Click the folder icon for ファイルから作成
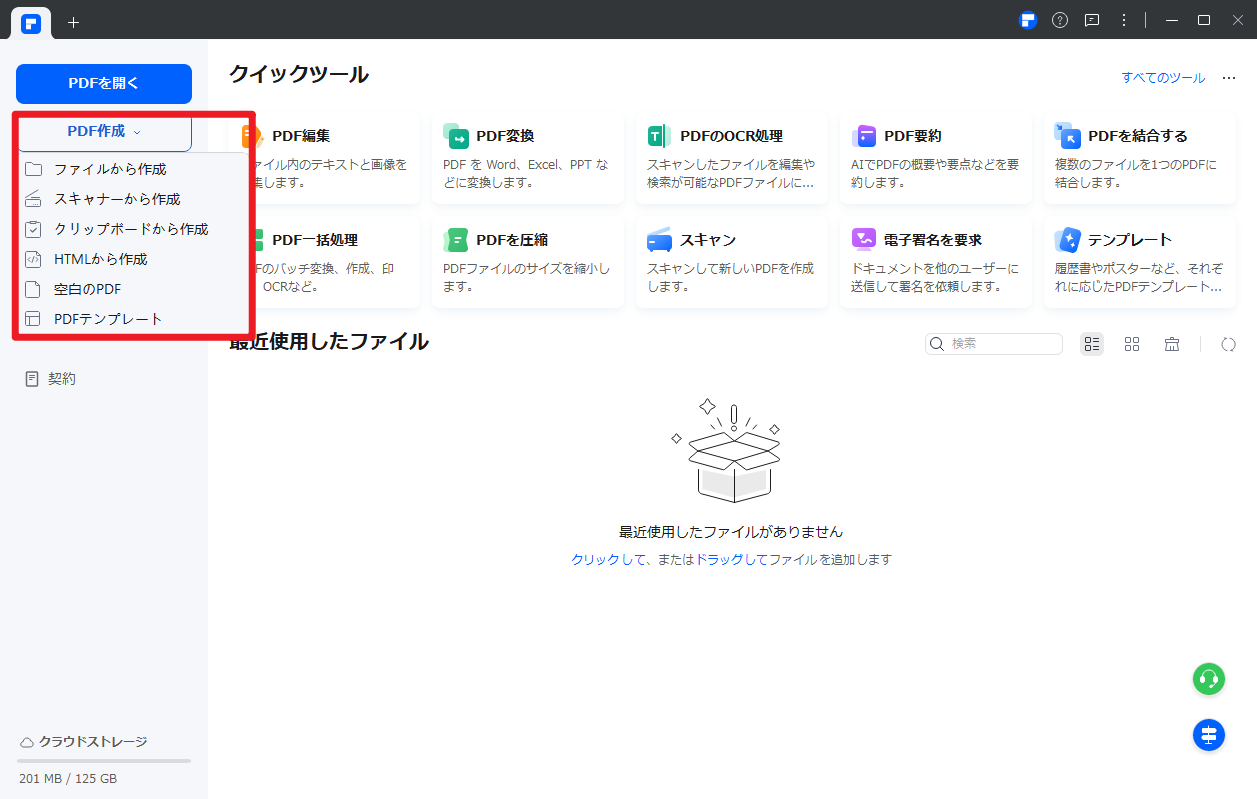Viewport: 1257px width, 799px height. click(33, 169)
